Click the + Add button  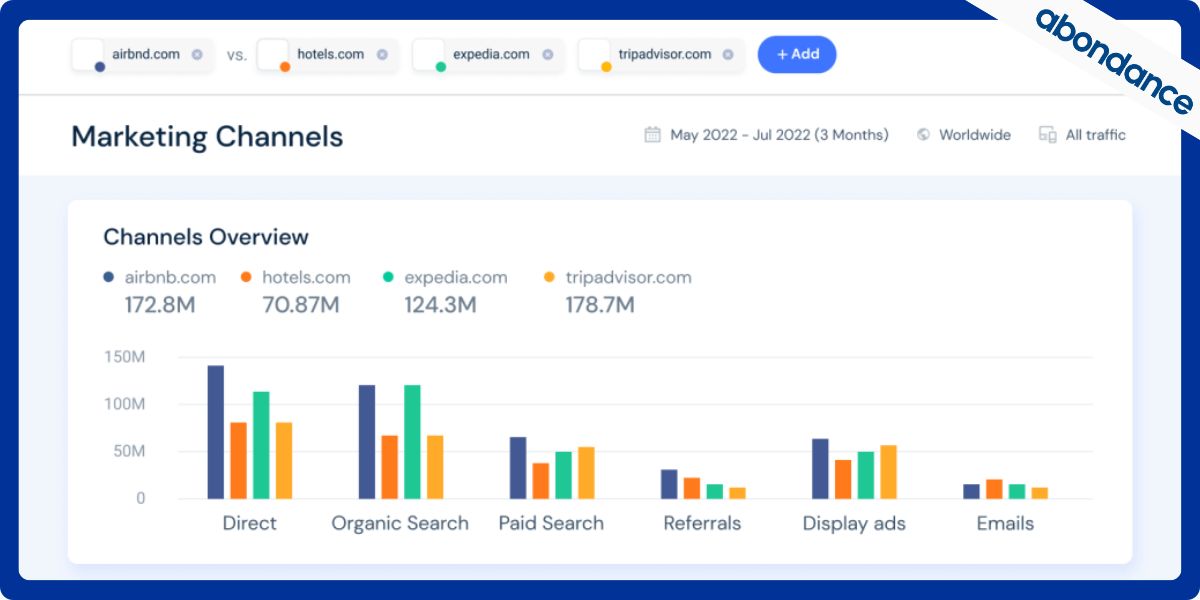pyautogui.click(x=797, y=55)
